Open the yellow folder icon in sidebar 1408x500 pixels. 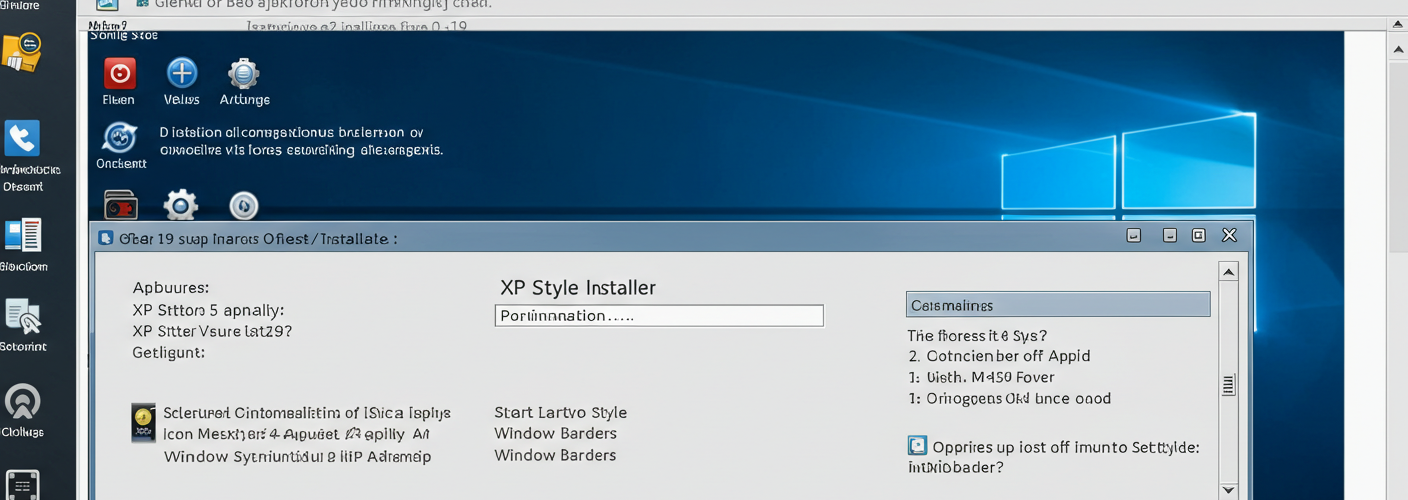22,52
